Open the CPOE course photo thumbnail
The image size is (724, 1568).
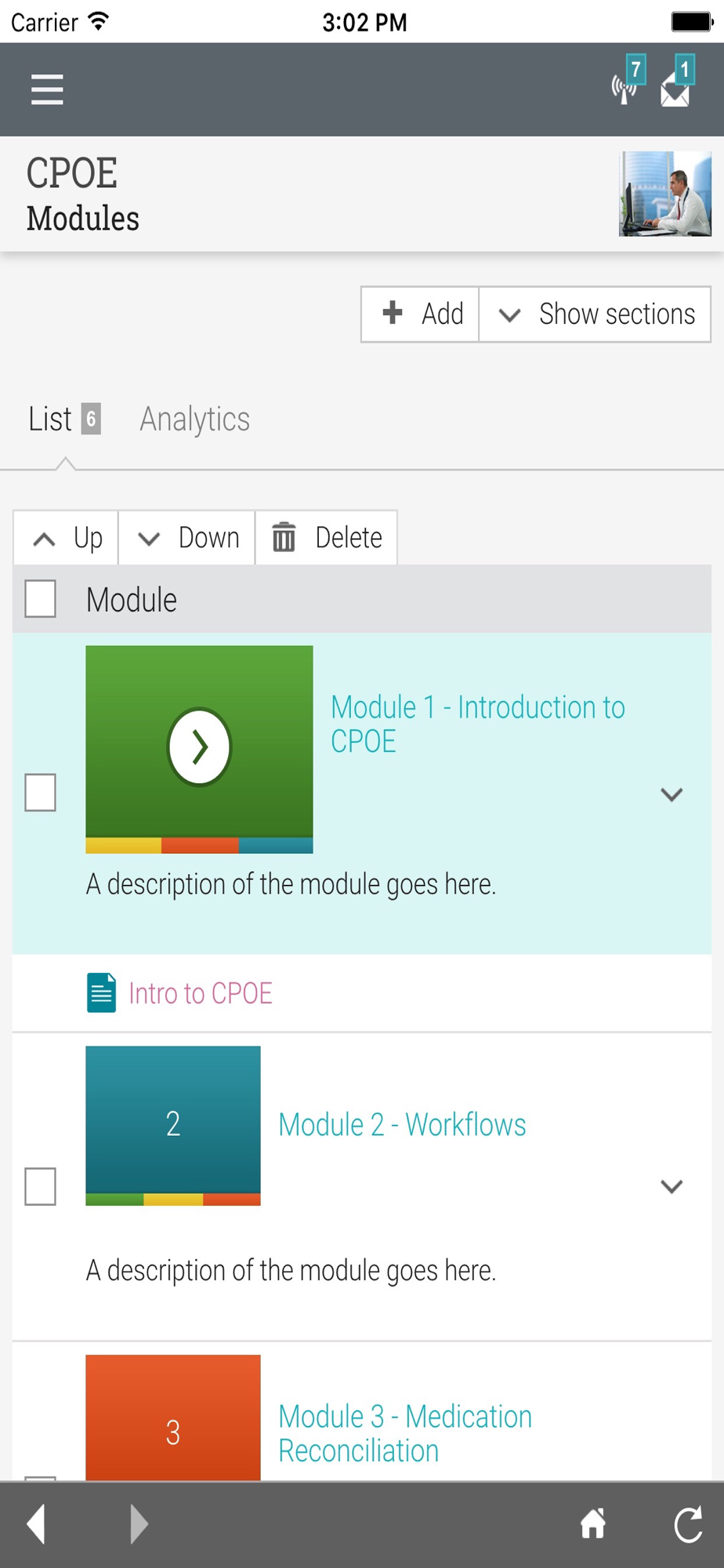(x=665, y=194)
